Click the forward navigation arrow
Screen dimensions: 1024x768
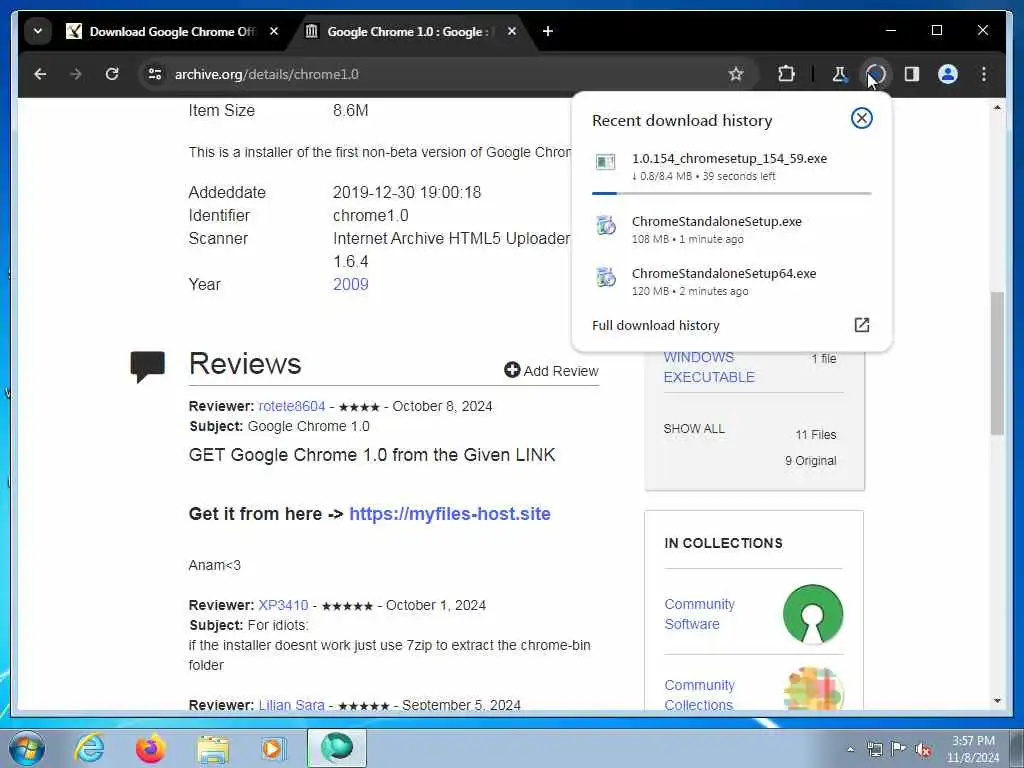76,74
